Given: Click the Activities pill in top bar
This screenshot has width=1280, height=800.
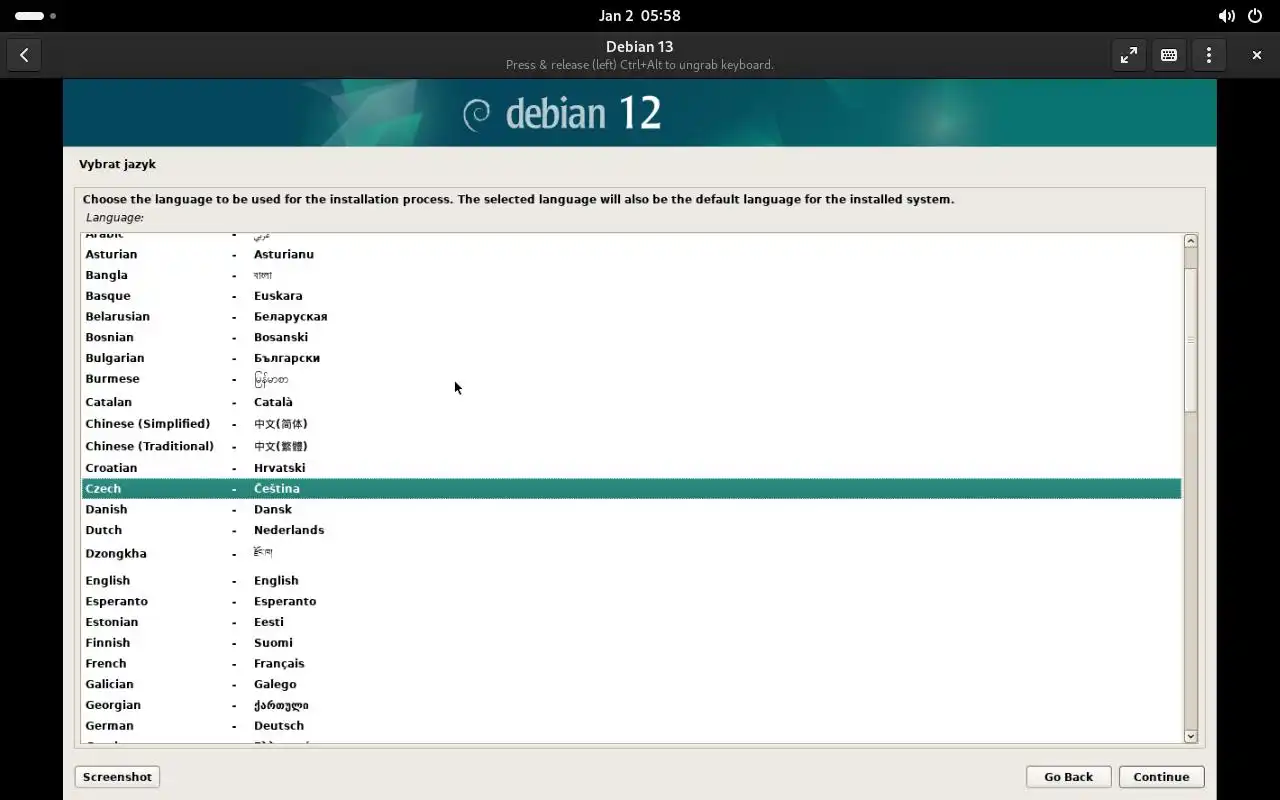Looking at the screenshot, I should (x=36, y=16).
